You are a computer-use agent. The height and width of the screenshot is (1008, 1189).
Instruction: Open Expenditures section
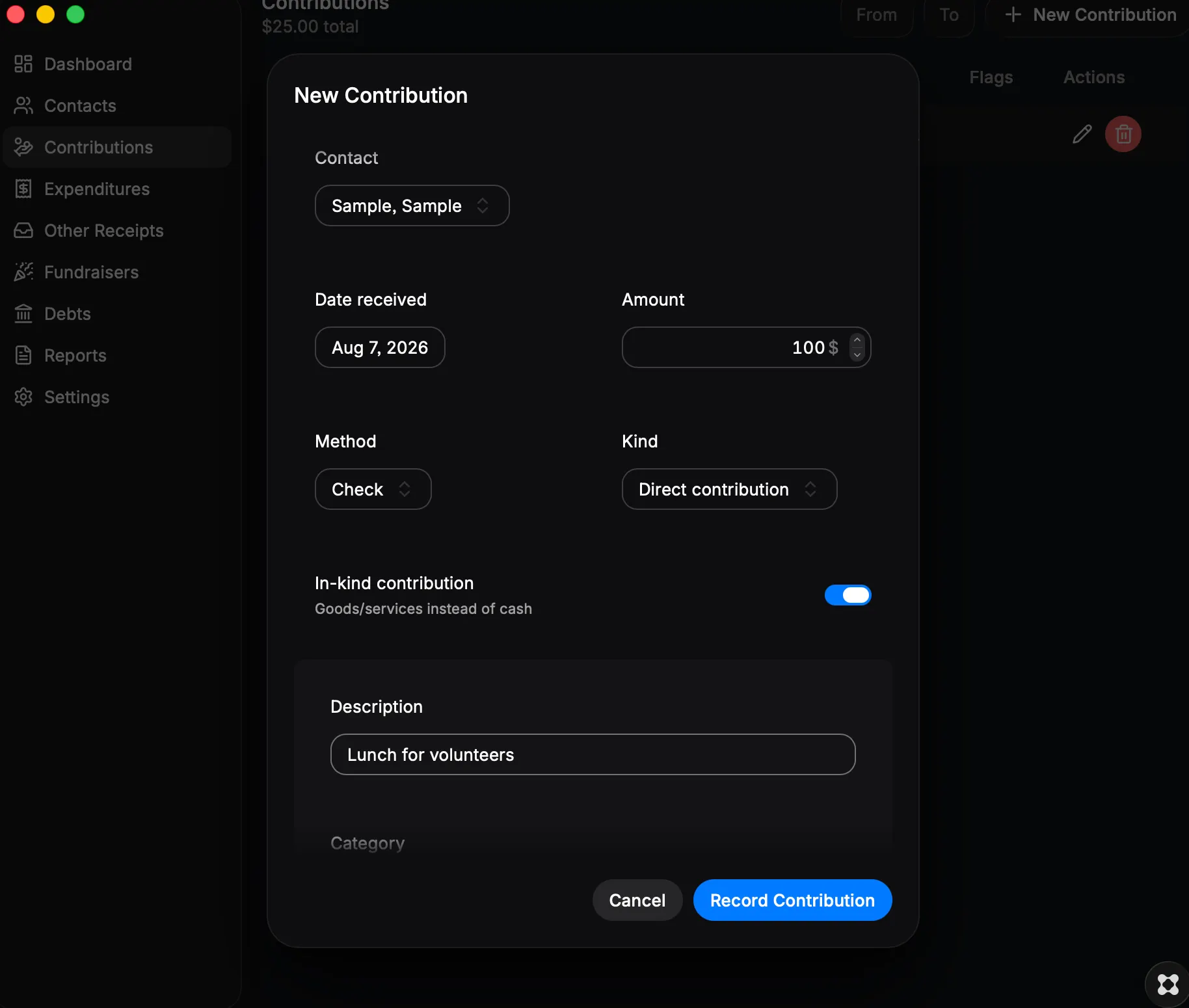click(117, 189)
